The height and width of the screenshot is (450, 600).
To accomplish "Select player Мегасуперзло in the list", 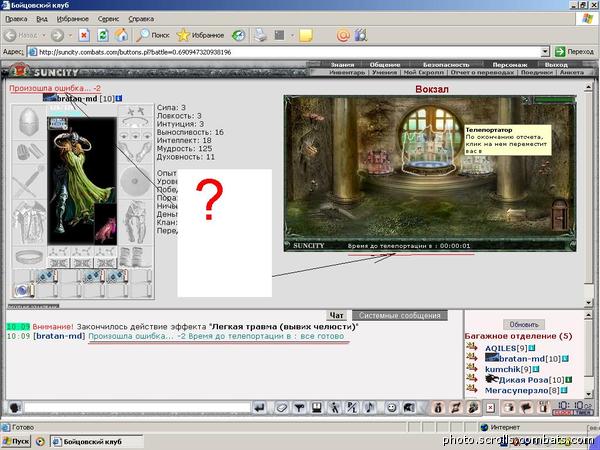I will (x=517, y=391).
